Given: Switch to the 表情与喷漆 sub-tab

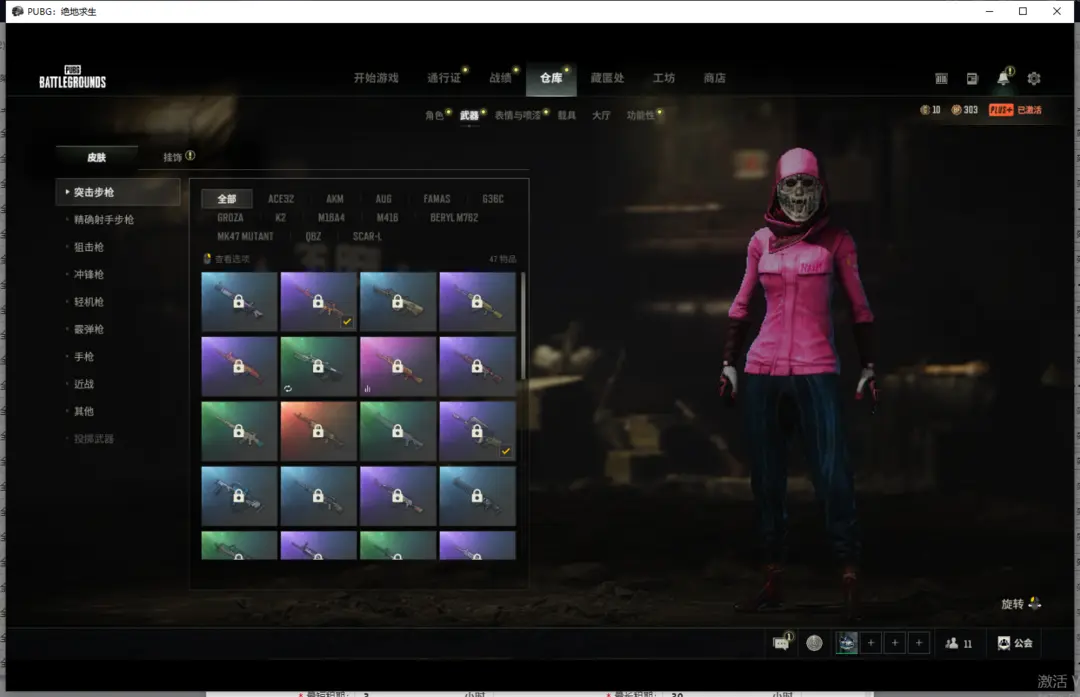Looking at the screenshot, I should [x=517, y=115].
